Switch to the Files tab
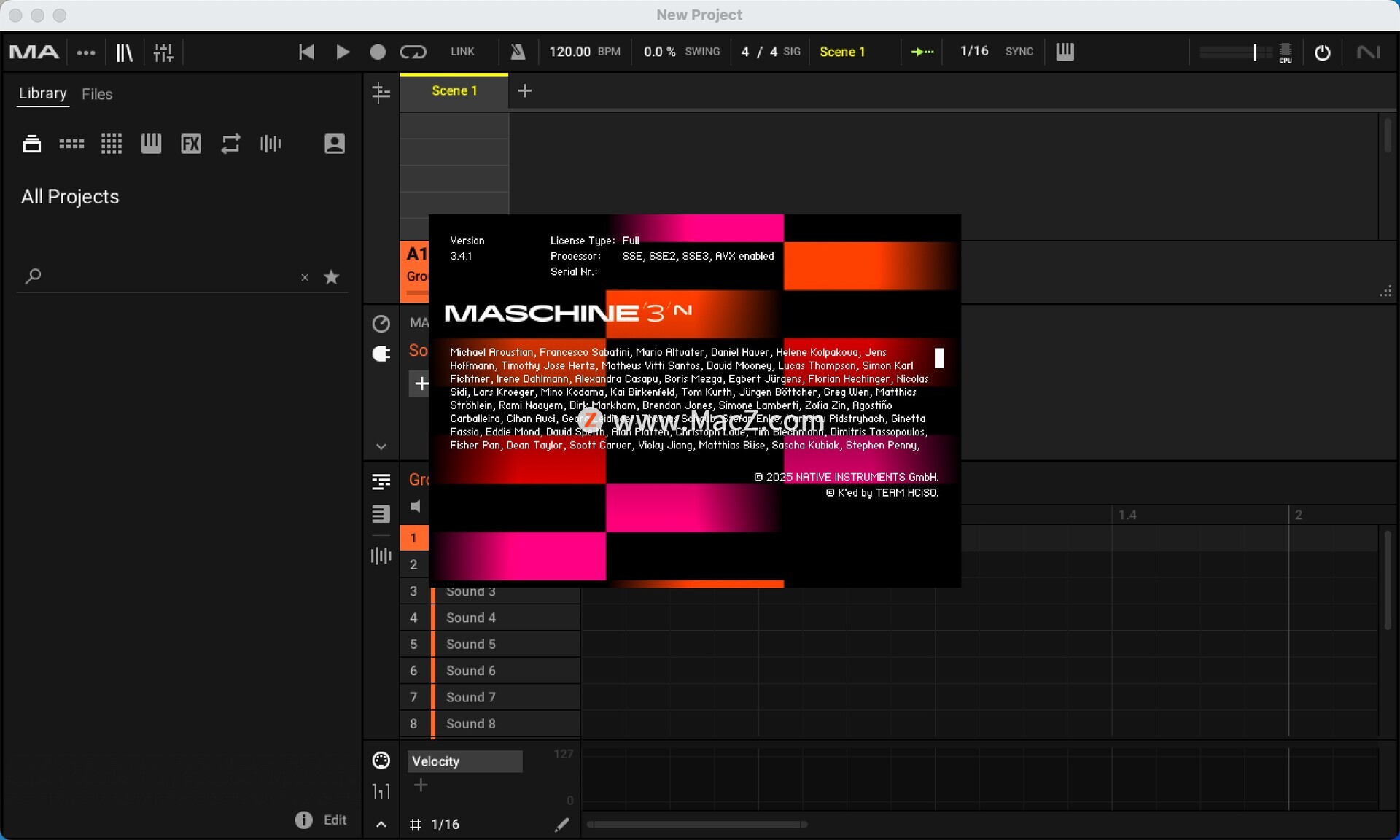 click(x=97, y=94)
